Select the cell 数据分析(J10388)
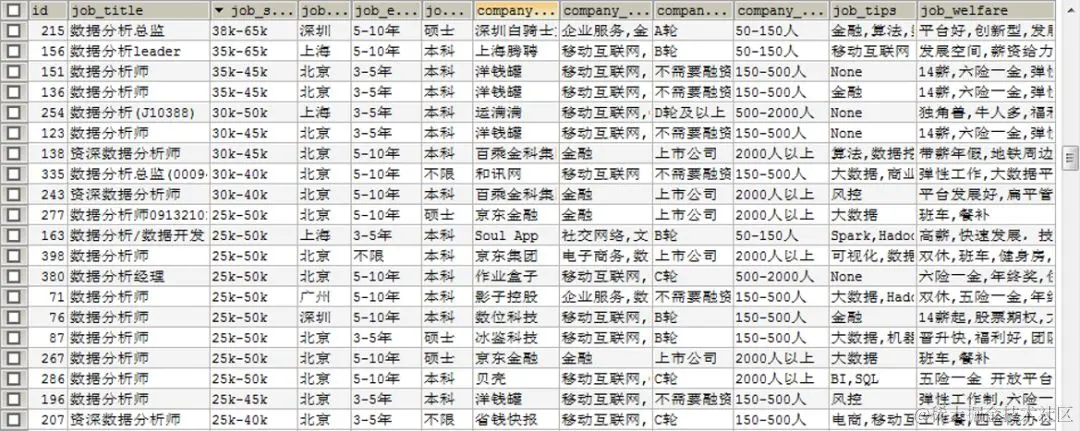 [x=138, y=113]
